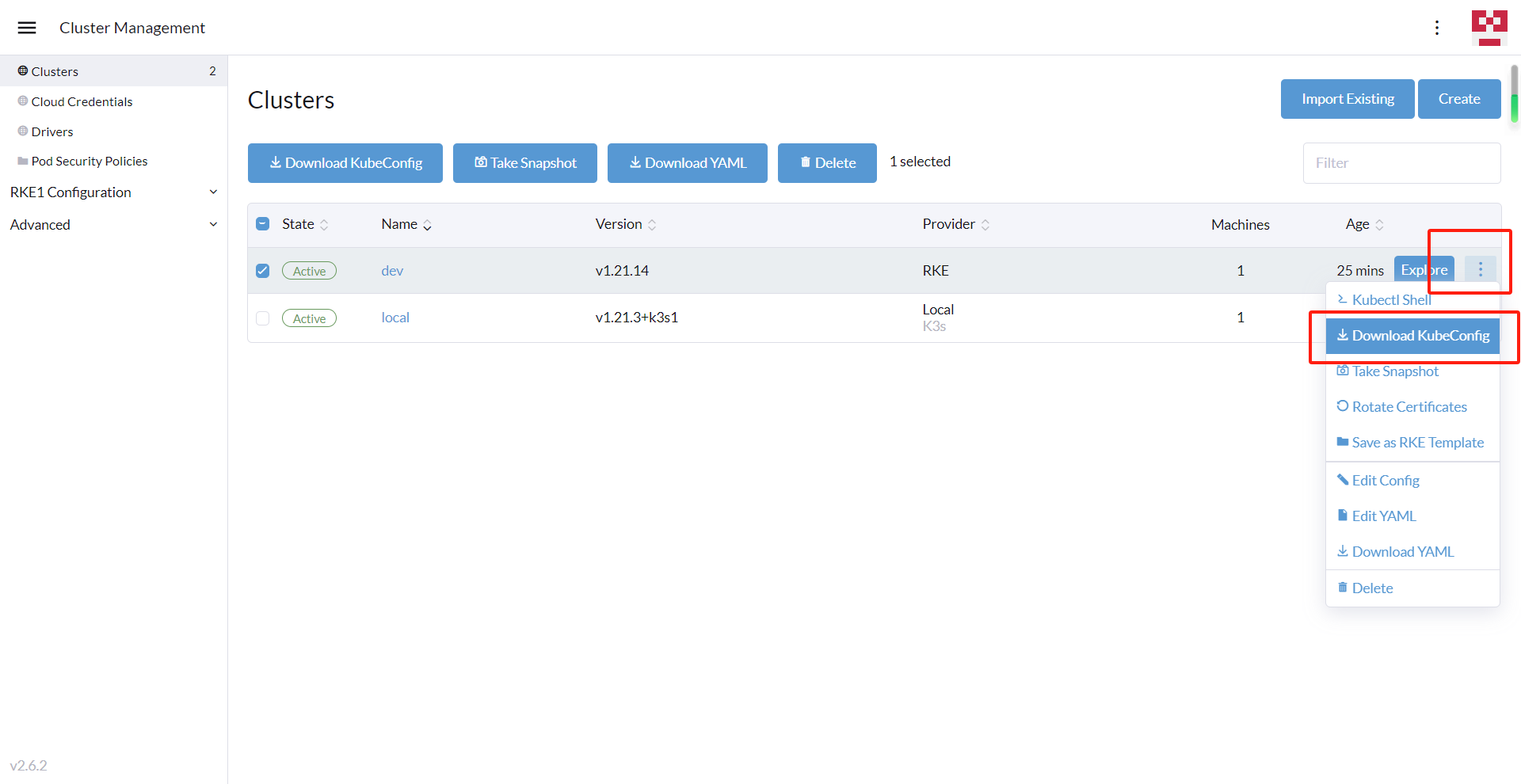Open the top-right vertical dots menu
Viewport: 1521px width, 784px height.
(1437, 28)
